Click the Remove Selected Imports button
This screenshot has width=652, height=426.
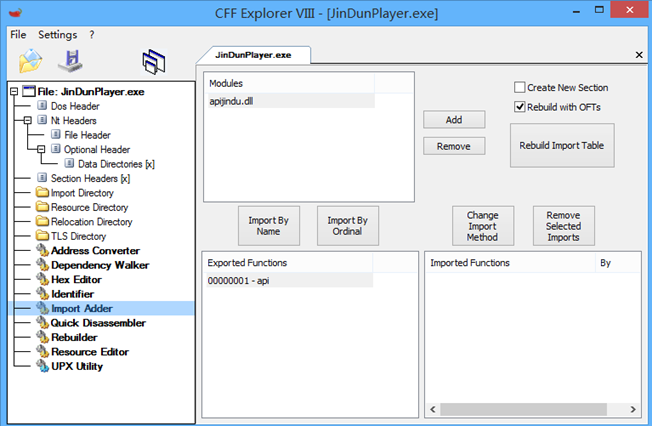click(x=563, y=226)
